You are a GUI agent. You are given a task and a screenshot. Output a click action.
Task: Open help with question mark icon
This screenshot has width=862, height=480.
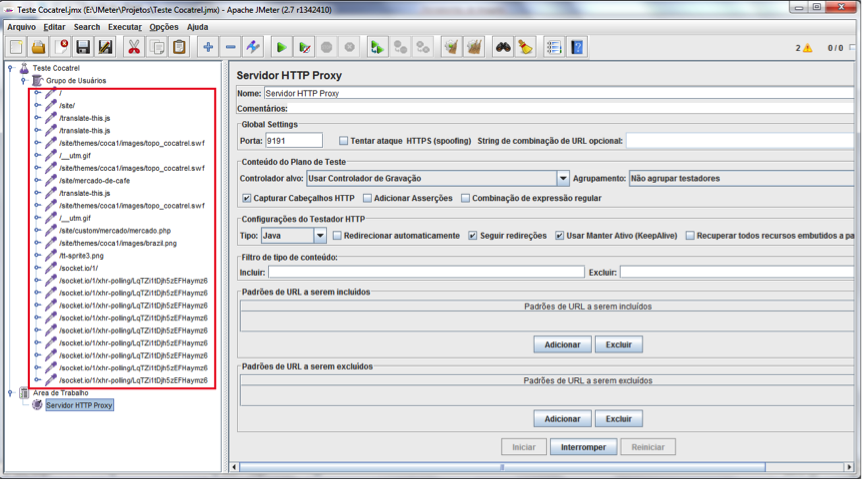[x=577, y=47]
